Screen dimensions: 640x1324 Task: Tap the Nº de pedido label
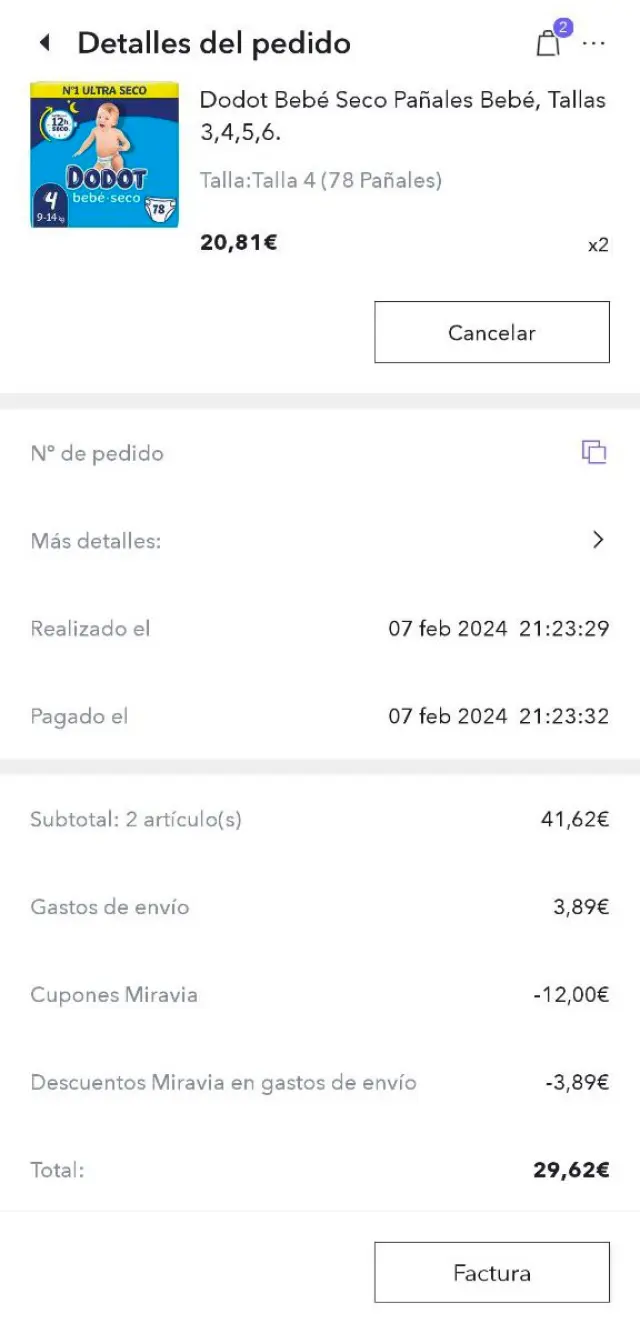(97, 453)
